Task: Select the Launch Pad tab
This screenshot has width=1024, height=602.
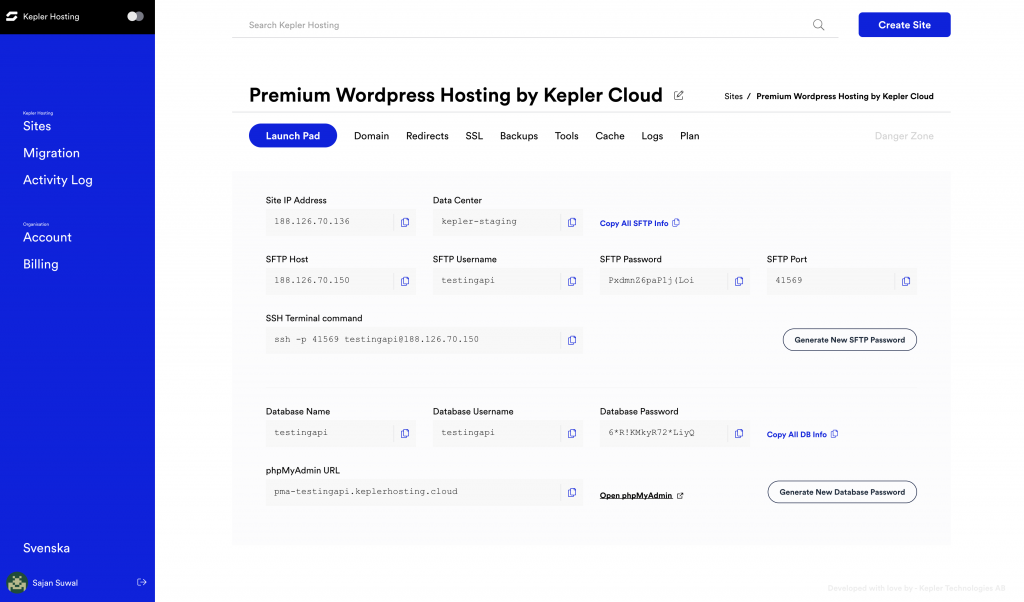Action: [293, 136]
